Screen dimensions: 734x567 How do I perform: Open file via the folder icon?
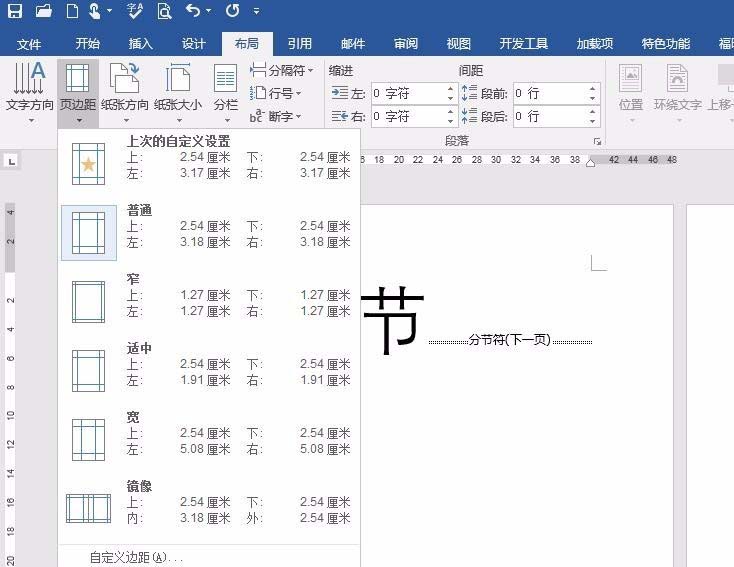(44, 10)
